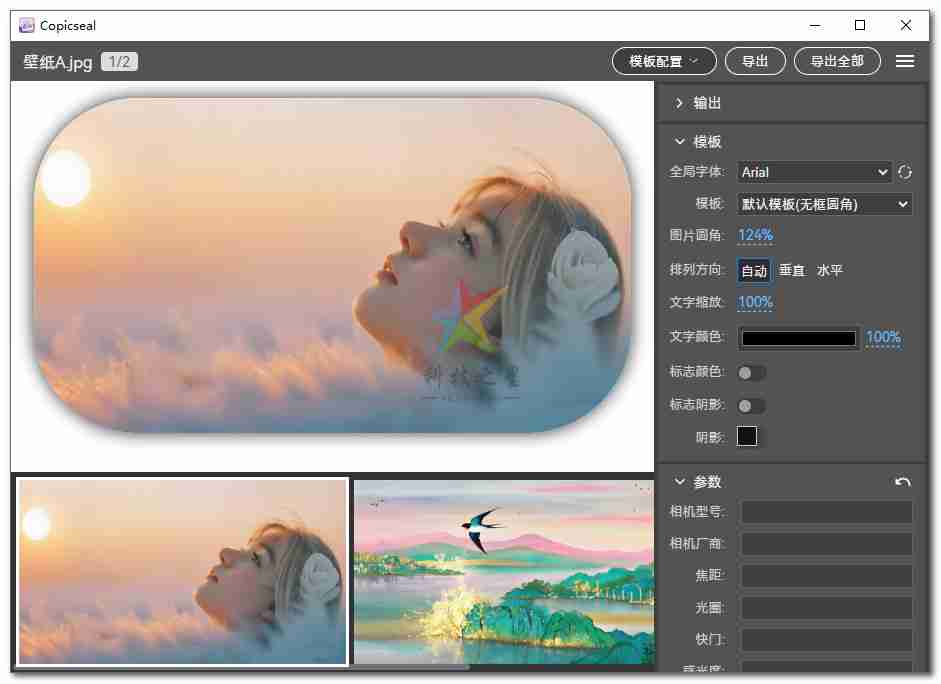Open the 模板配置 menu

(664, 62)
